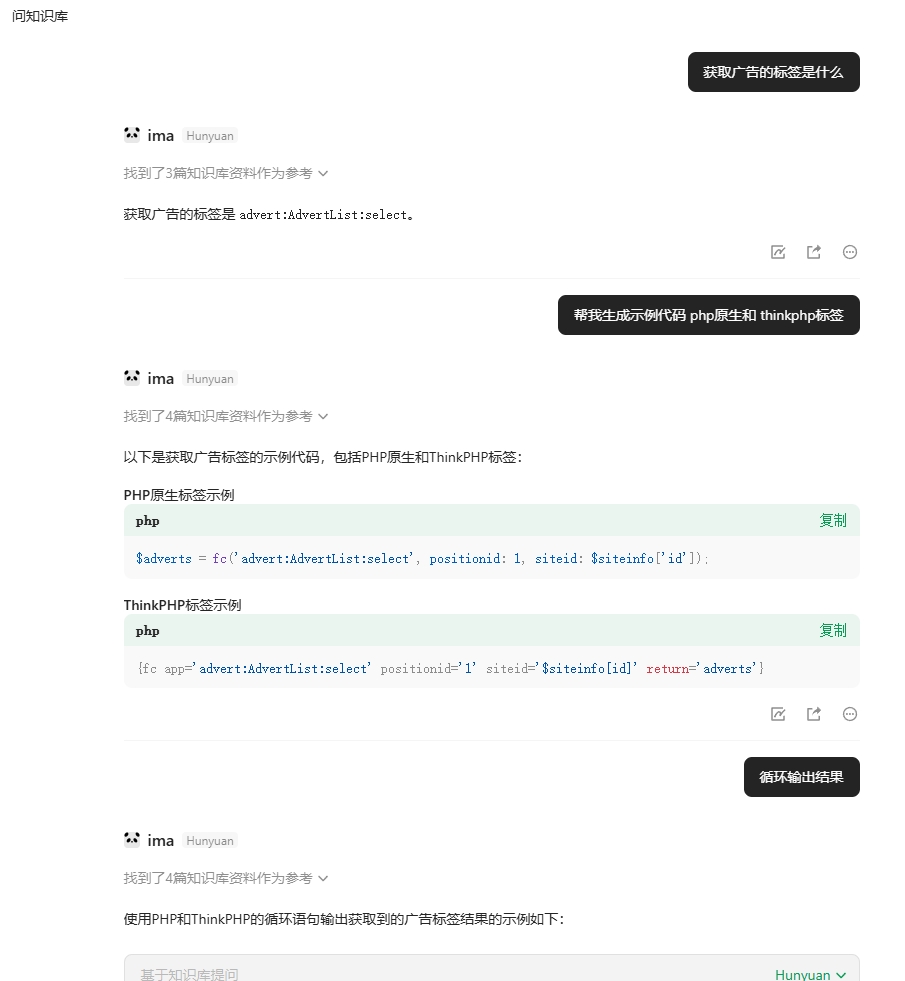Click the panda avatar of first ima reply
The image size is (905, 981).
click(x=132, y=135)
